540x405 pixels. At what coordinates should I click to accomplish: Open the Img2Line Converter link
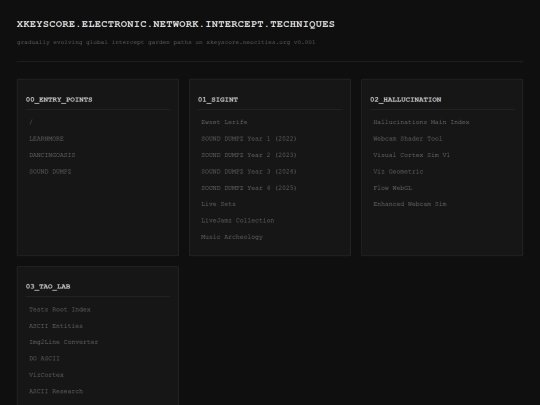click(x=63, y=342)
